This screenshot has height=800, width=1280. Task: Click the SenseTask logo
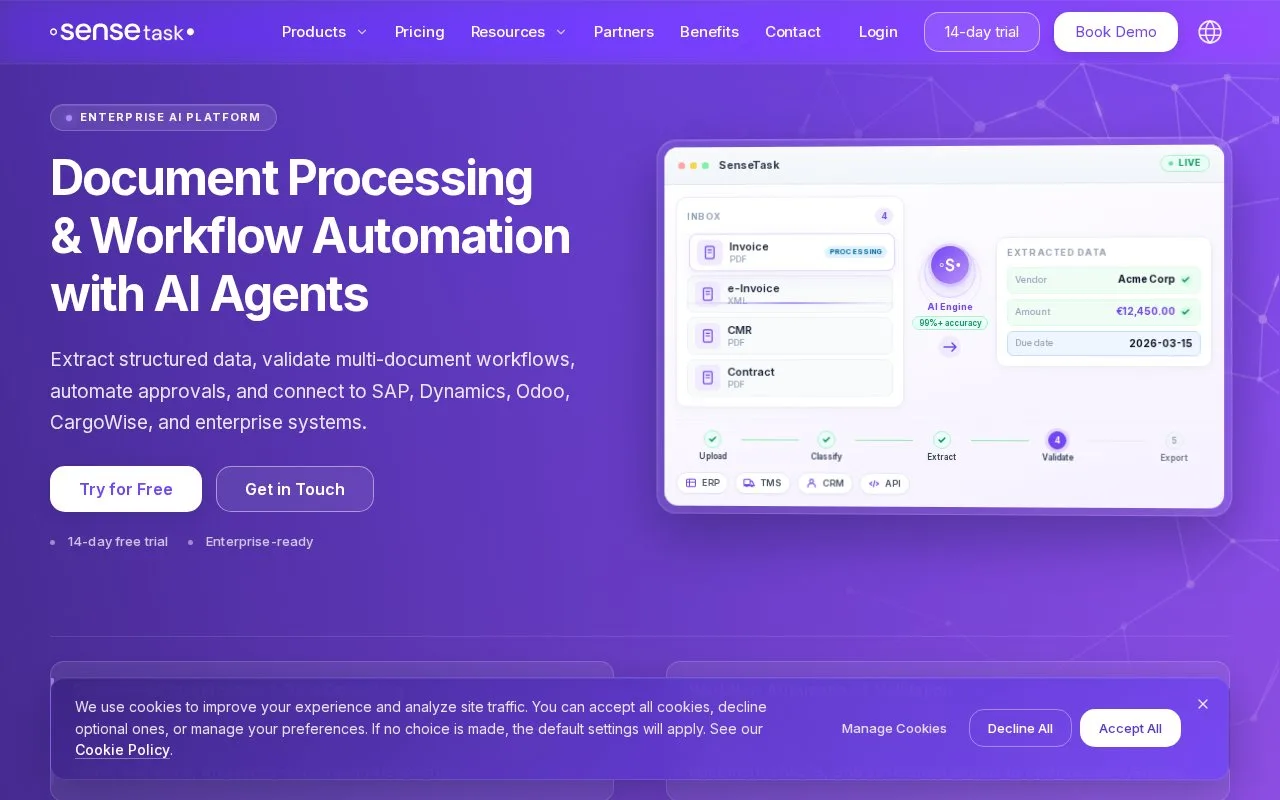[x=122, y=32]
